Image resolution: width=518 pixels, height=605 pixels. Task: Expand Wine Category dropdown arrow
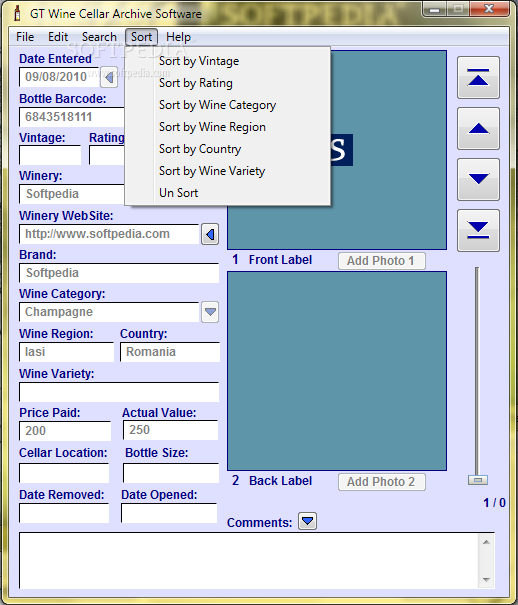coord(210,312)
